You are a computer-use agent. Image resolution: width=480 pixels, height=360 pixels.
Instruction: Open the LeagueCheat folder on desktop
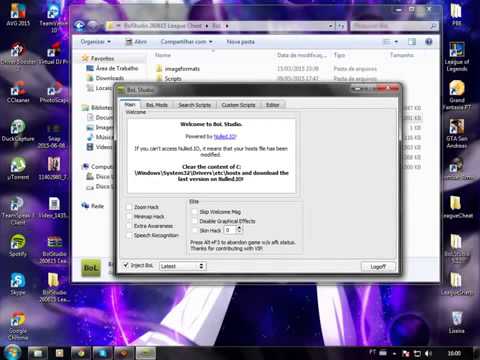(456, 207)
